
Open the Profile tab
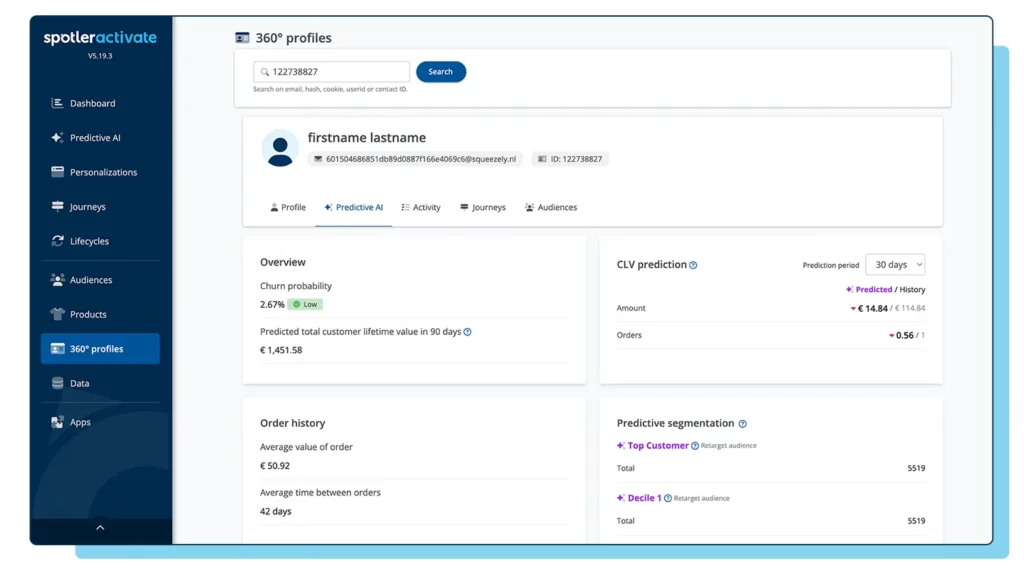(x=288, y=207)
